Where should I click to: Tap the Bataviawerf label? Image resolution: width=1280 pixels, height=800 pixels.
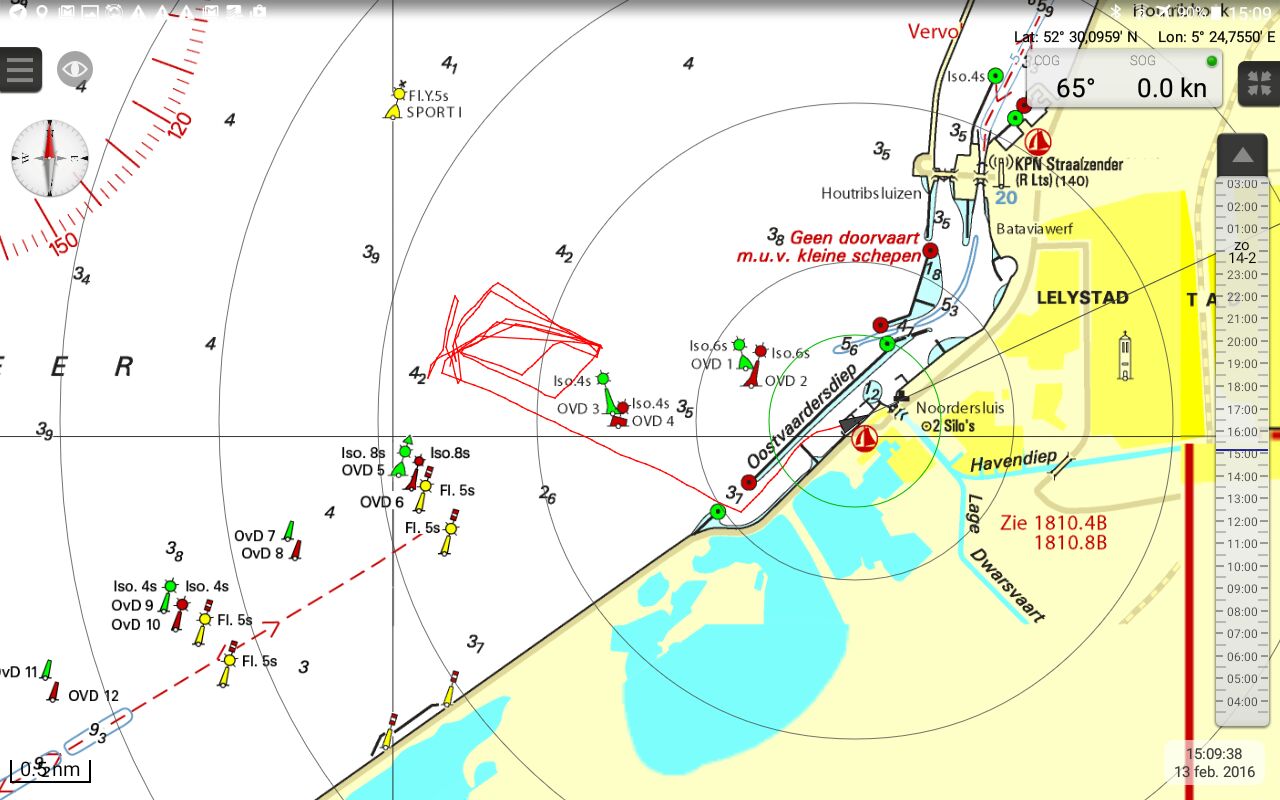tap(1034, 229)
